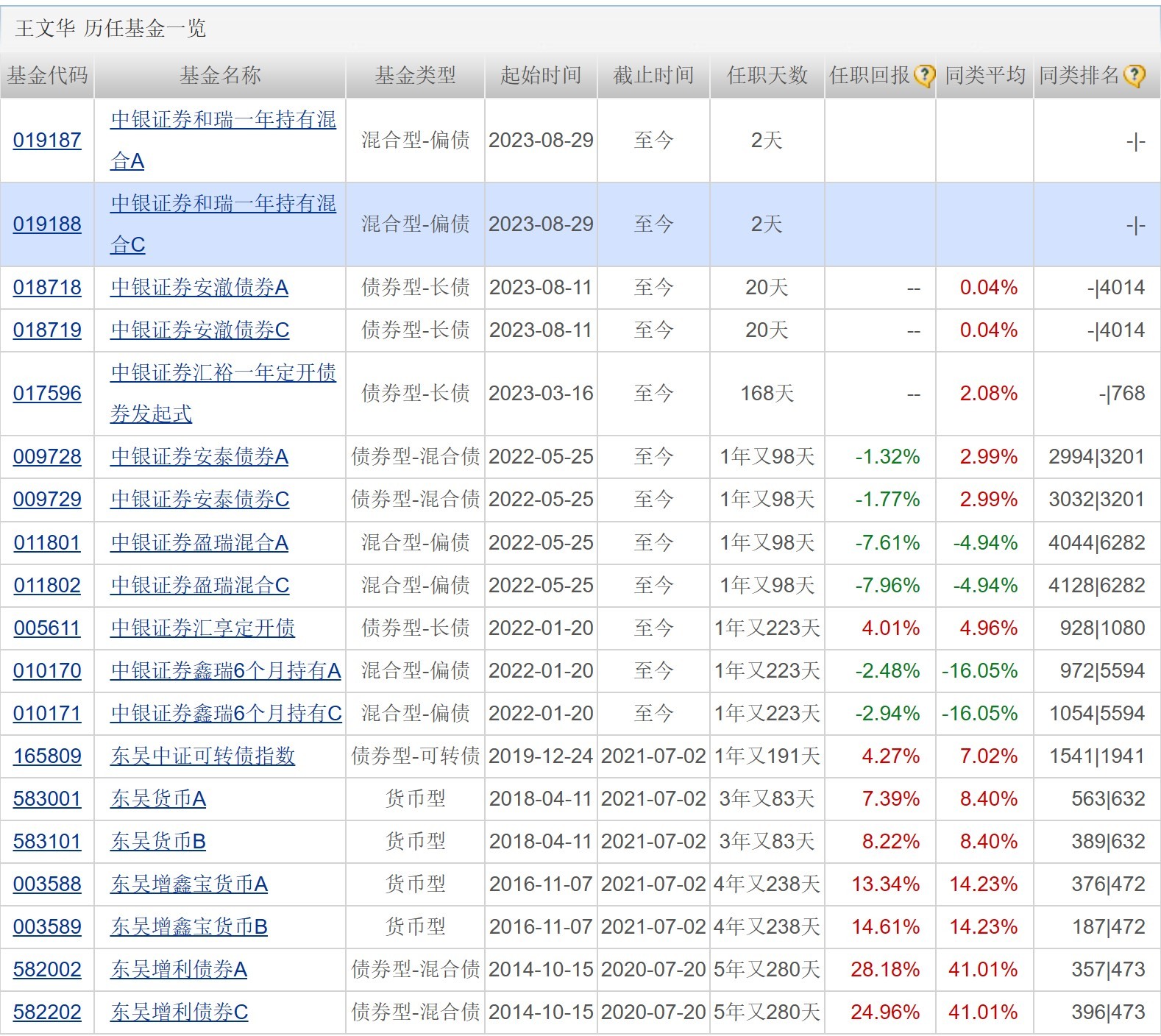The width and height of the screenshot is (1161, 1036).
Task: Open 东吴中证可转债指数 link
Action: (203, 756)
